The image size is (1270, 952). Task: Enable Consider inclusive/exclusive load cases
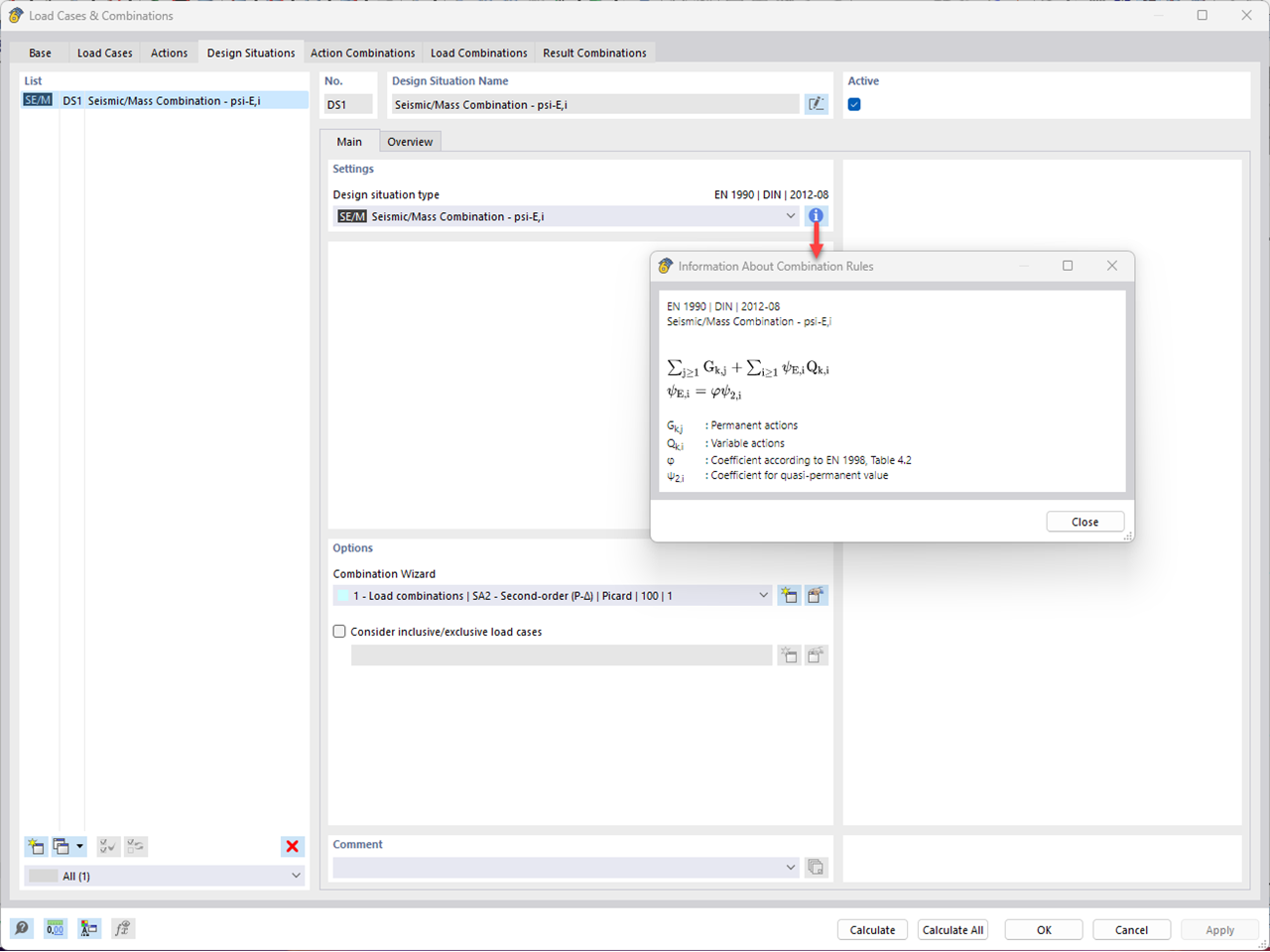point(339,631)
